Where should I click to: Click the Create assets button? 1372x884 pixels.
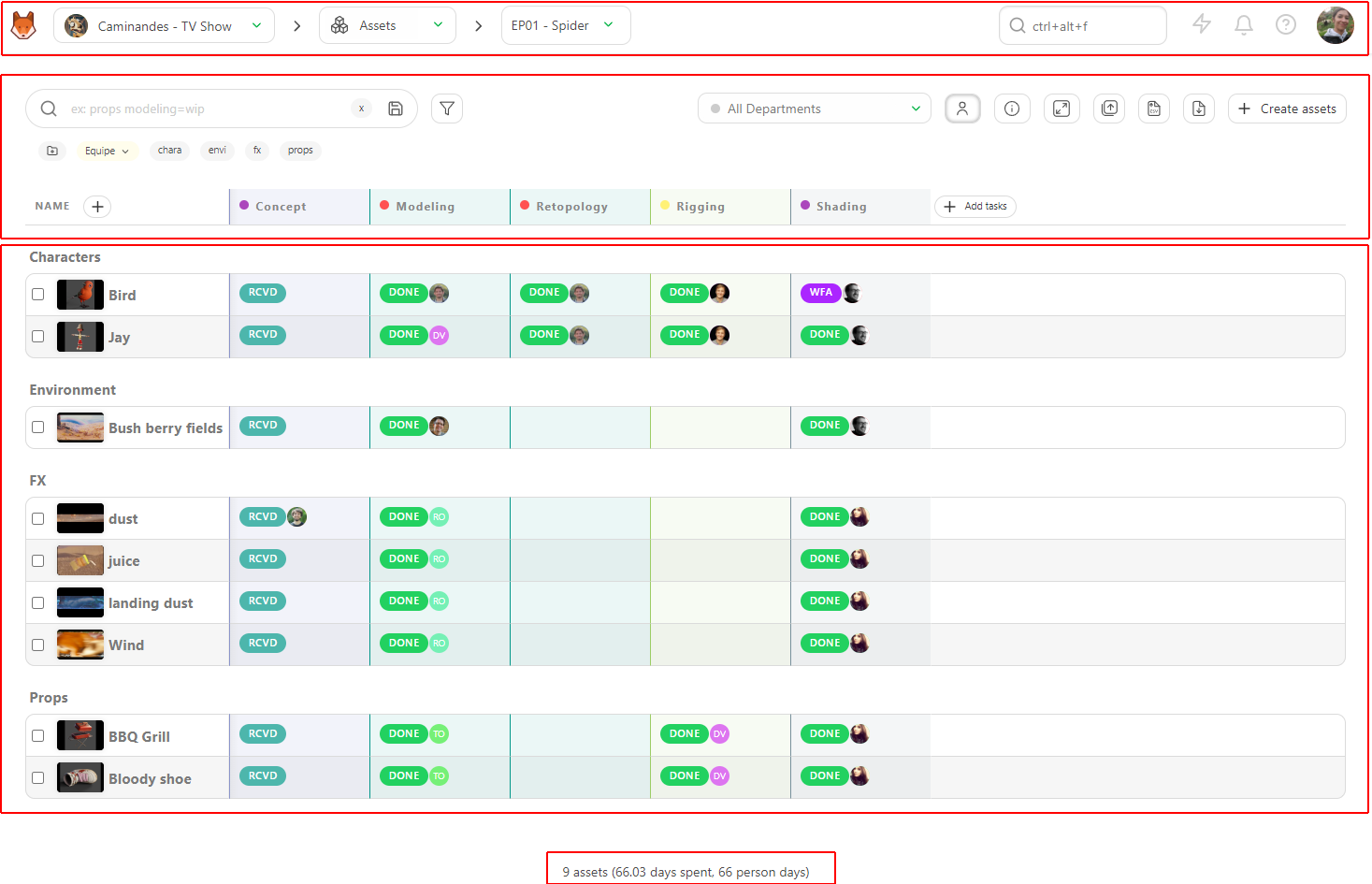[x=1287, y=109]
